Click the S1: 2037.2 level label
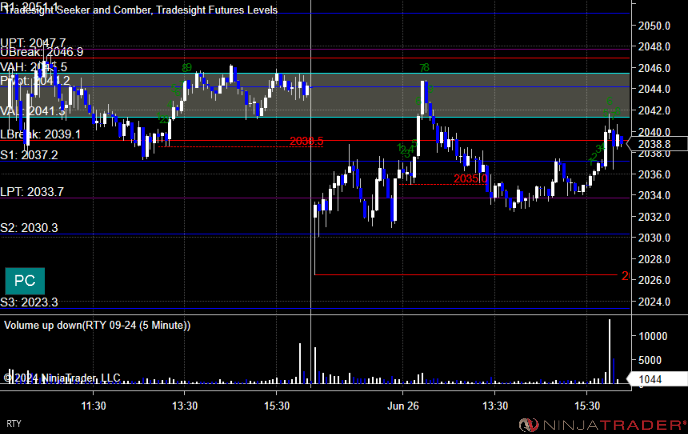Screen dimensions: 688x434 point(29,154)
